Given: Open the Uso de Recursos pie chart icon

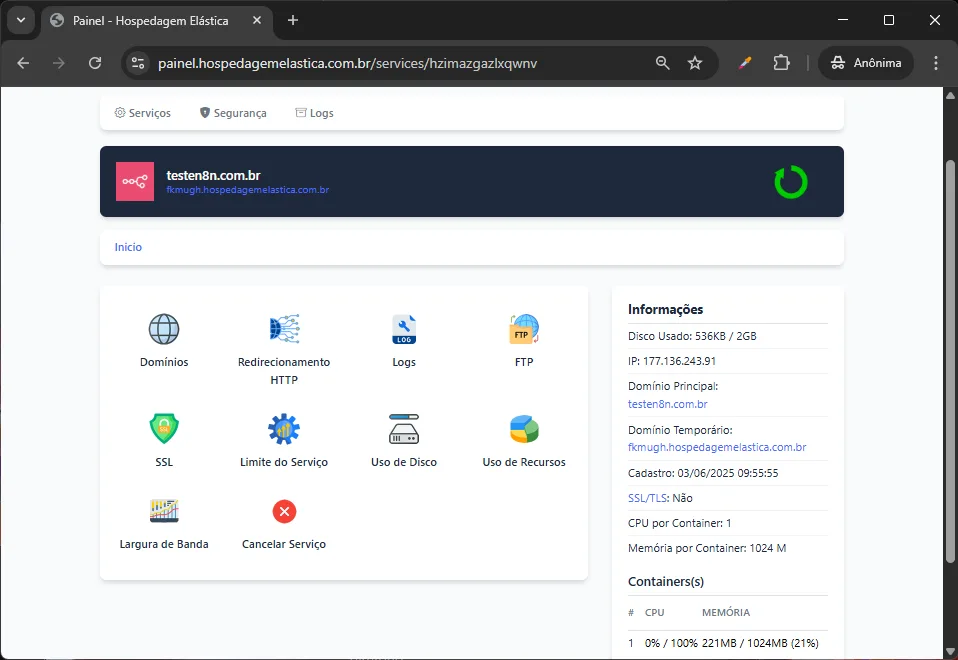Looking at the screenshot, I should 524,428.
